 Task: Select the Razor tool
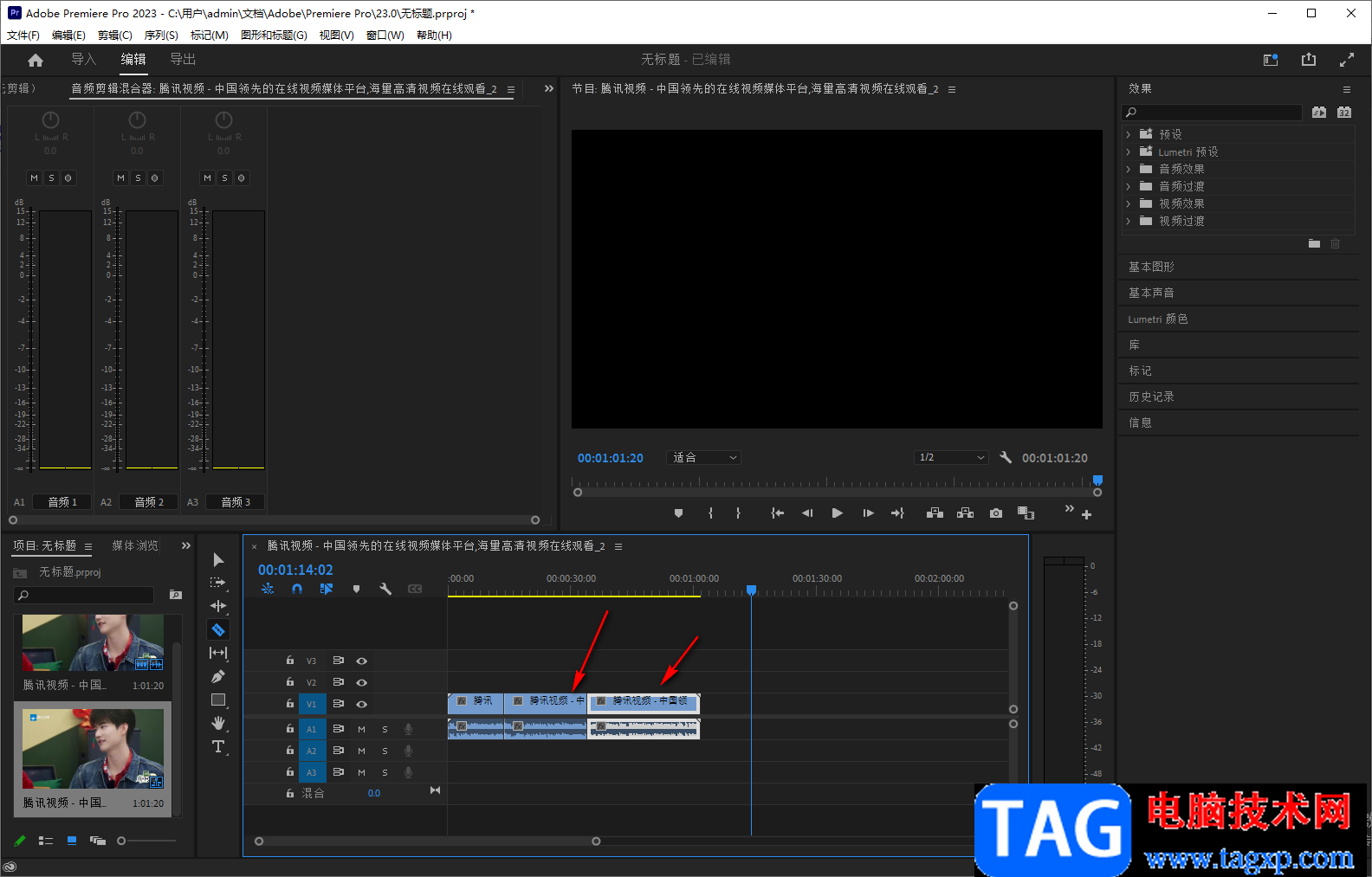(218, 629)
